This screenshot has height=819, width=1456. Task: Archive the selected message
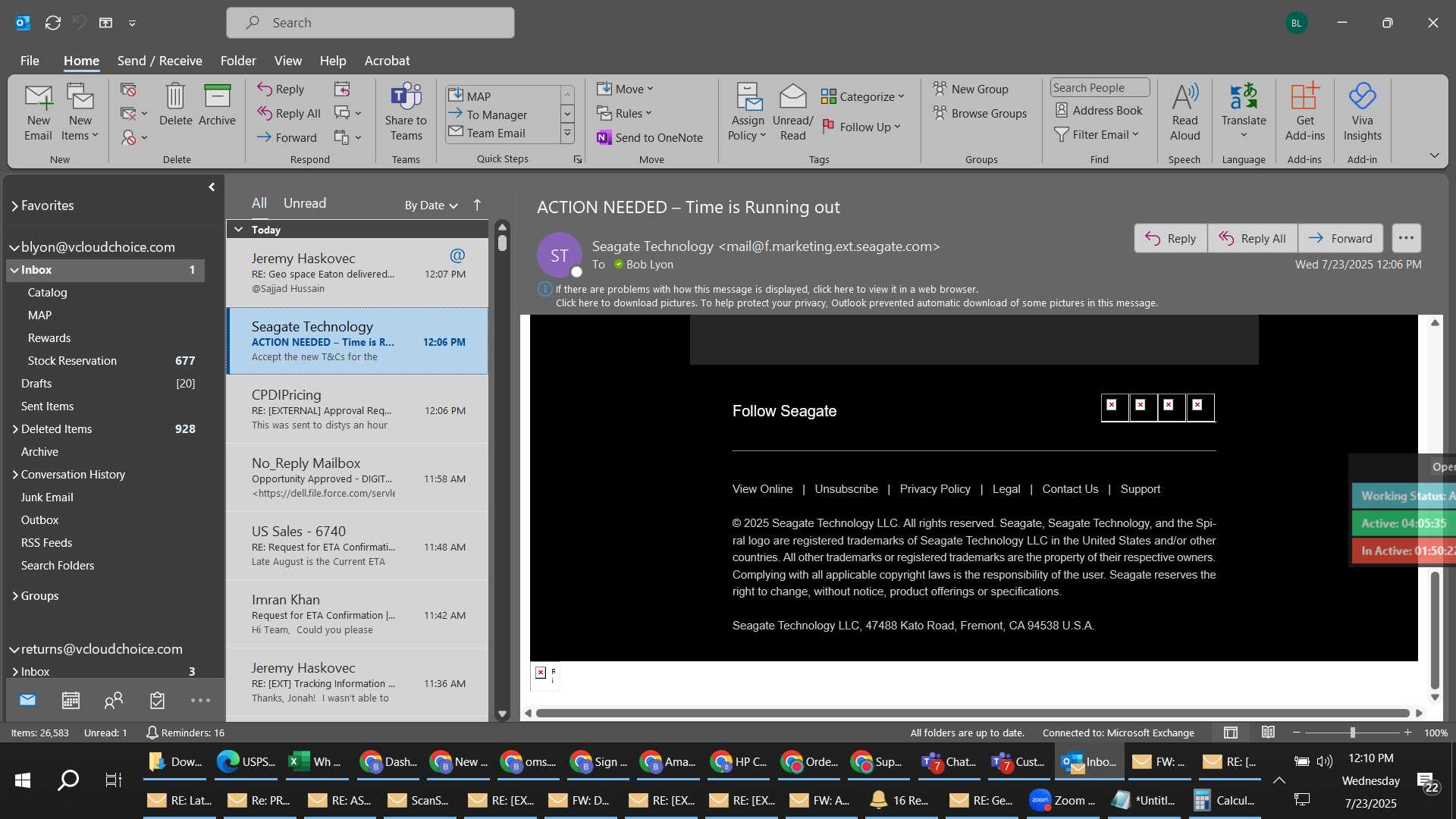point(217,105)
